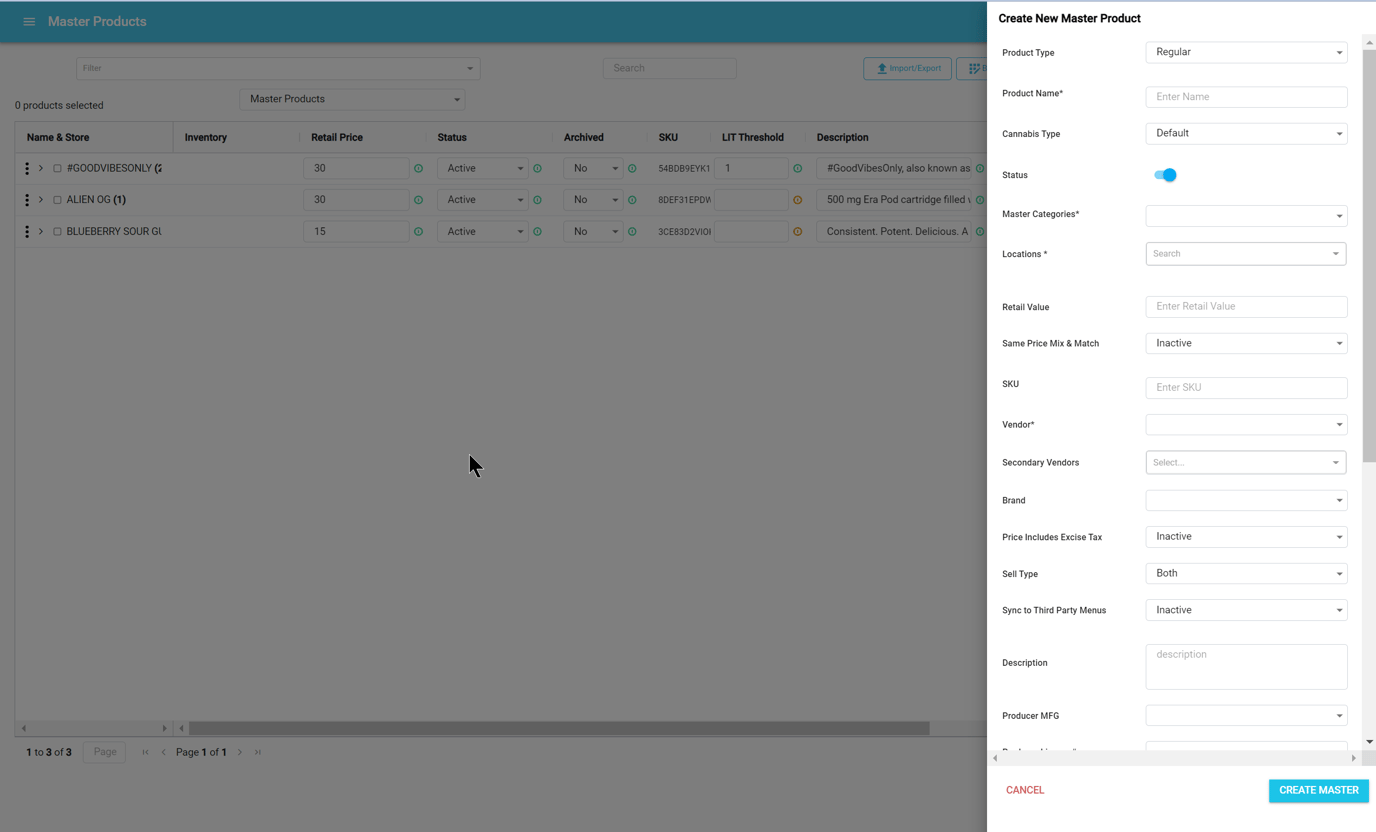1376x832 pixels.
Task: Click the CREATE MASTER button
Action: (1319, 790)
